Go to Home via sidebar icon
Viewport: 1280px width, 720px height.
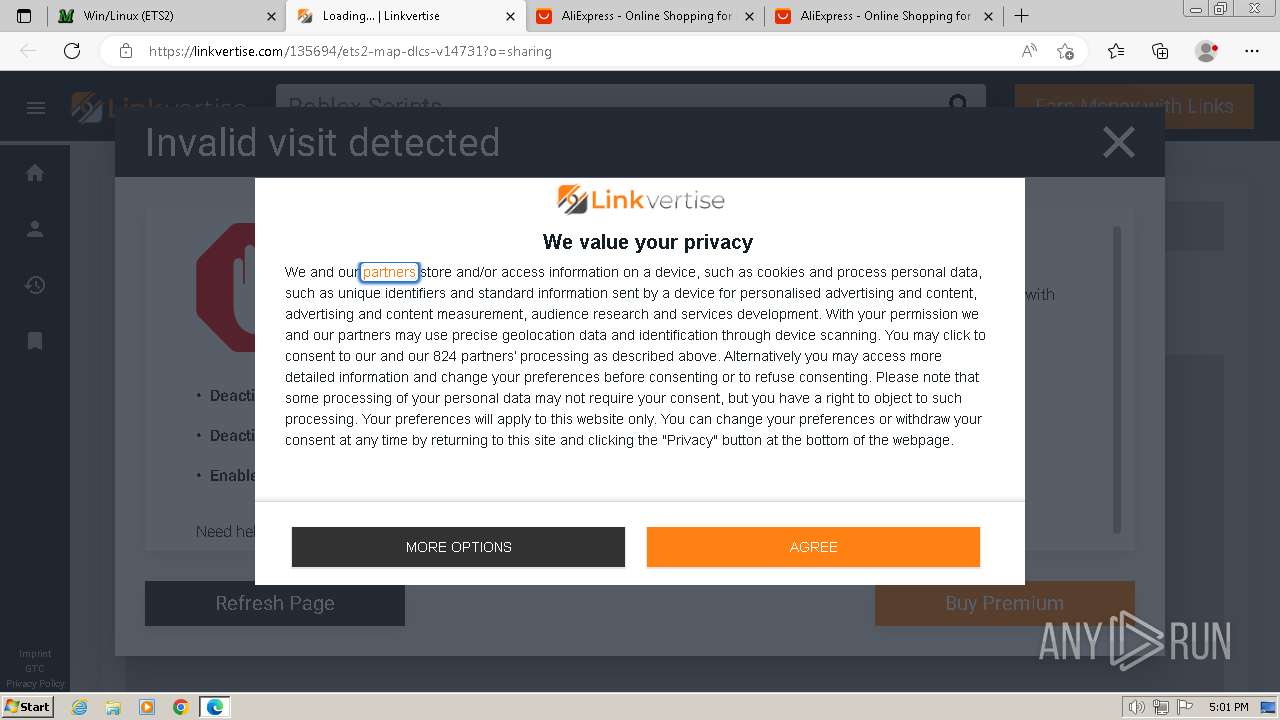pos(35,173)
